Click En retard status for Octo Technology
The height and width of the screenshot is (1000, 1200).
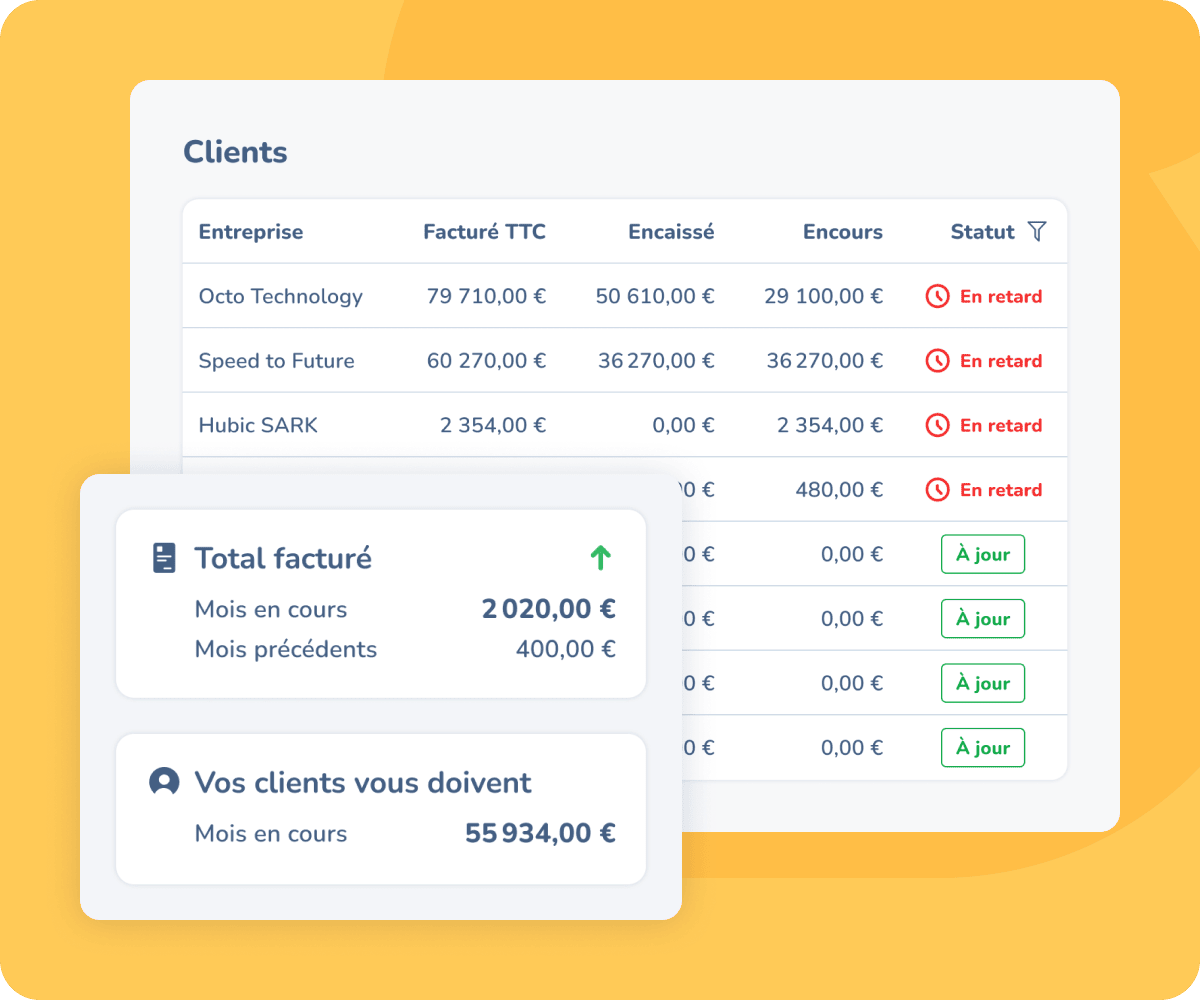point(1001,296)
